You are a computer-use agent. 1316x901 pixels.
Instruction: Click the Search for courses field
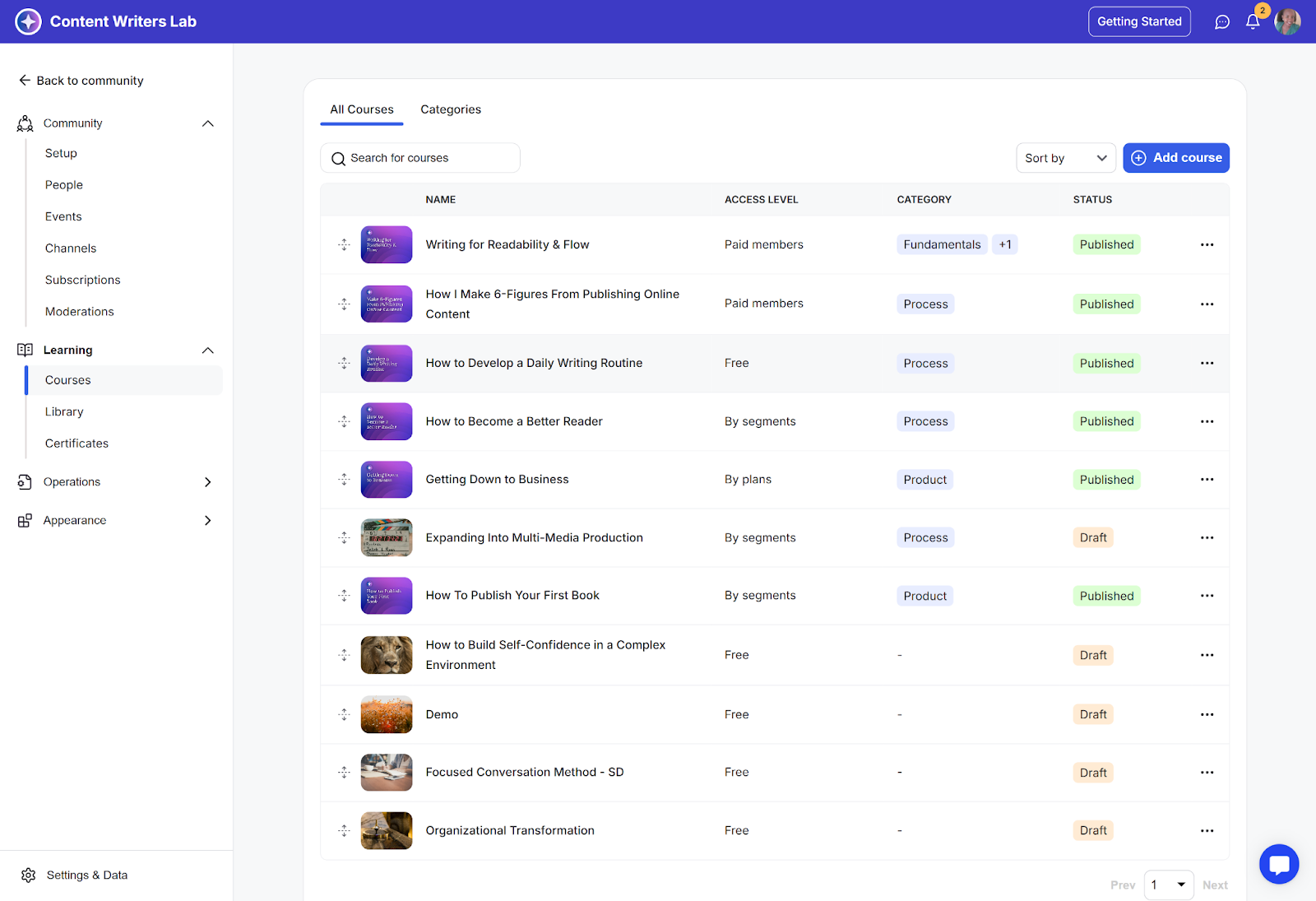pos(419,158)
